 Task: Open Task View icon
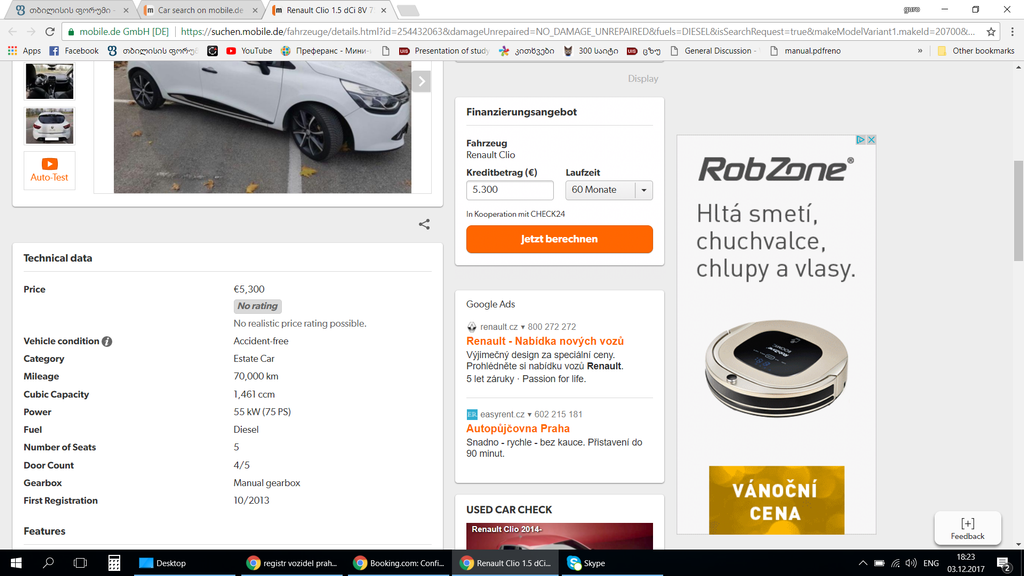tap(80, 563)
